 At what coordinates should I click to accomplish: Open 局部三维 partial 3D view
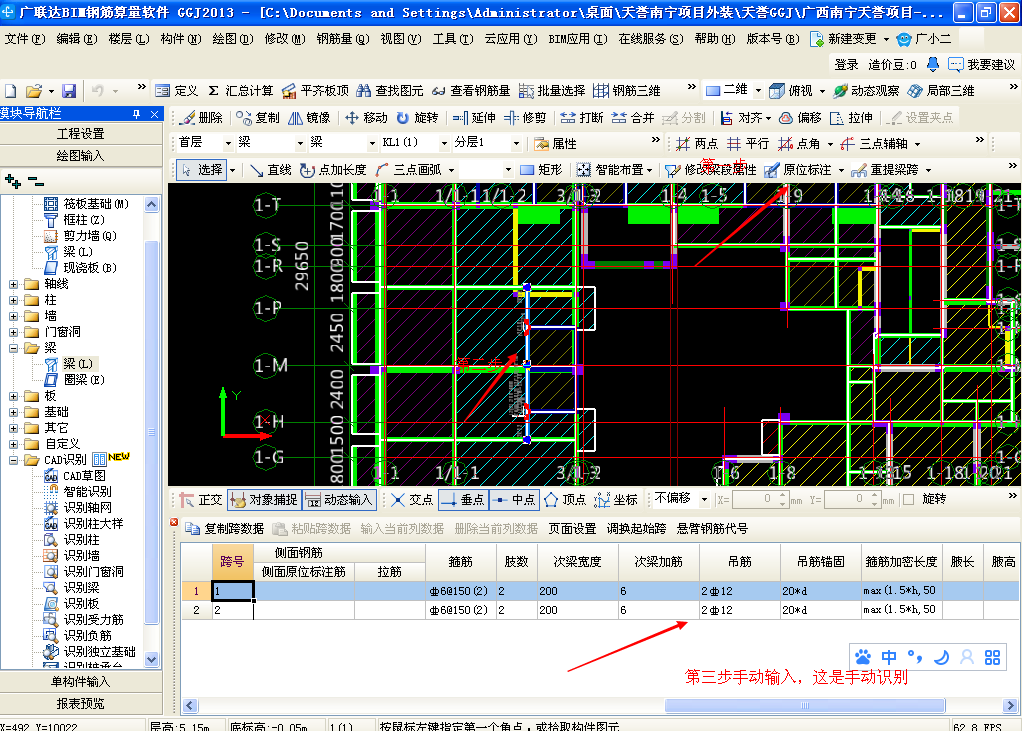click(941, 91)
